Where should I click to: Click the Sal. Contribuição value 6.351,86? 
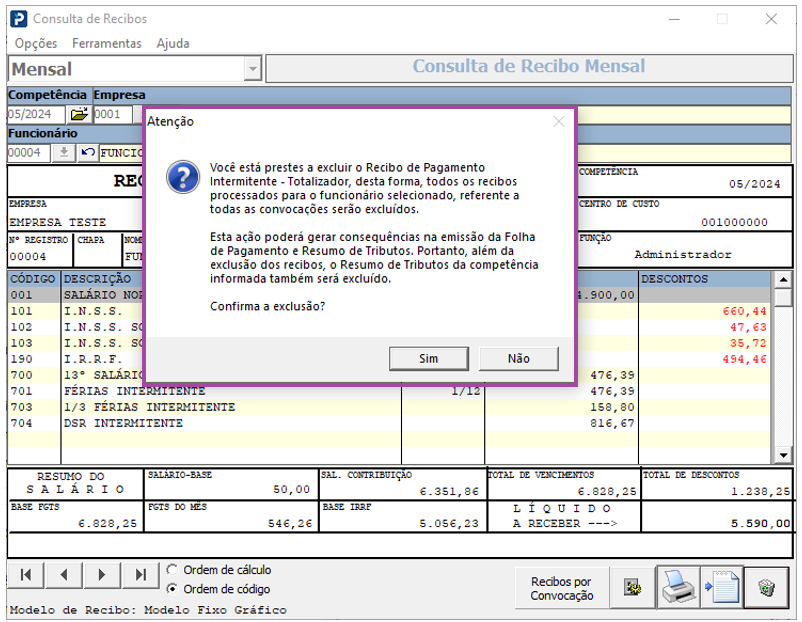tap(449, 492)
